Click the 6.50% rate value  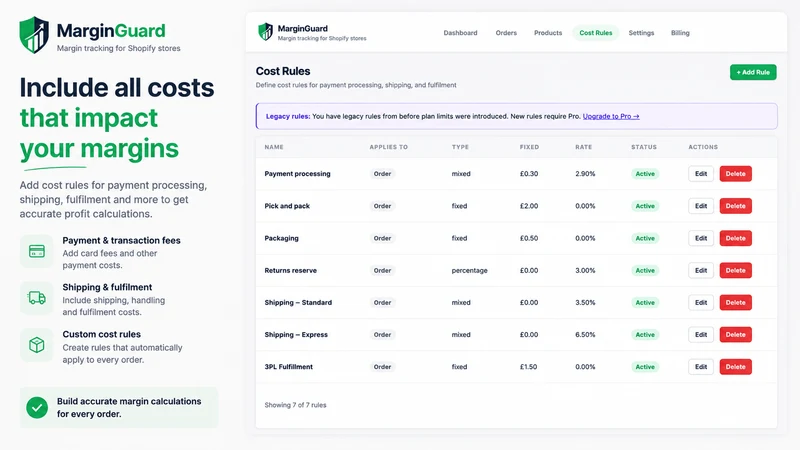pos(585,335)
